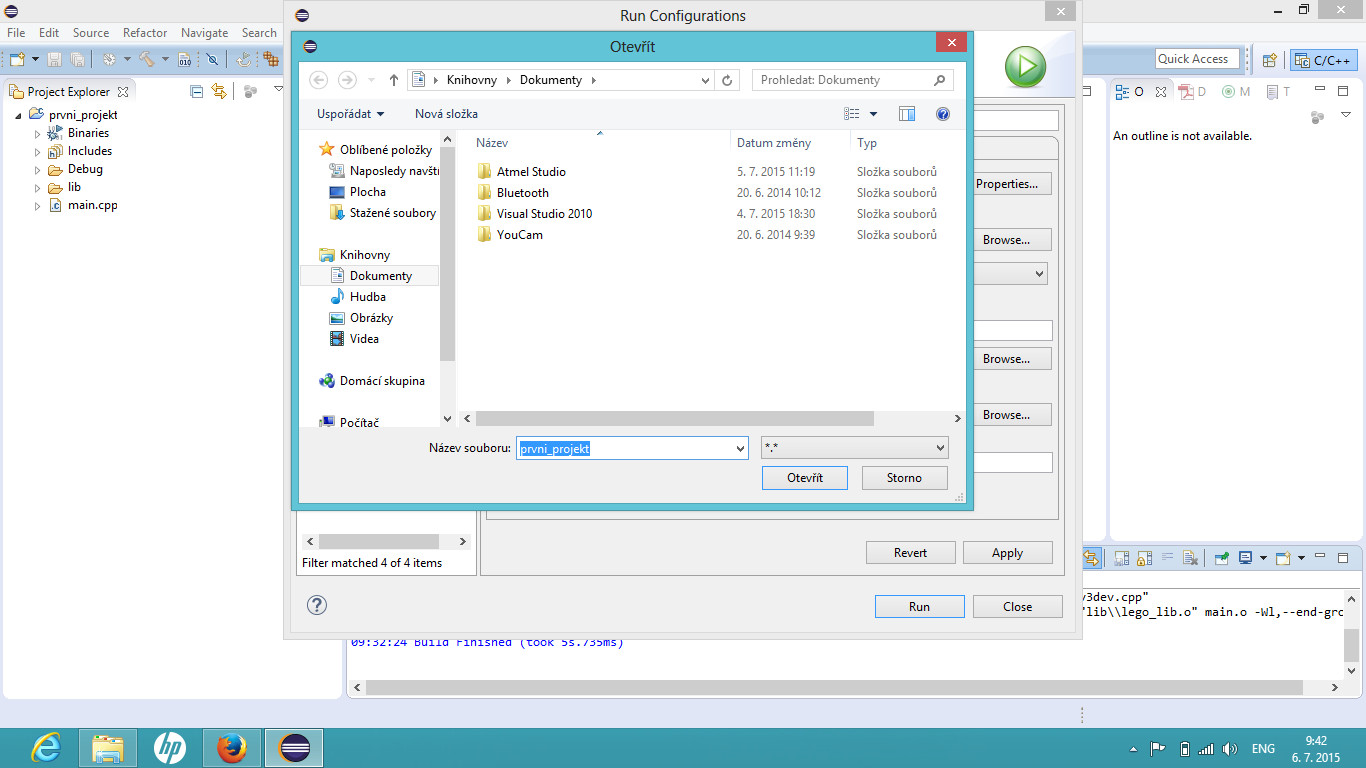Click the Up folder arrow in file dialog
1366x768 pixels.
pyautogui.click(x=394, y=80)
